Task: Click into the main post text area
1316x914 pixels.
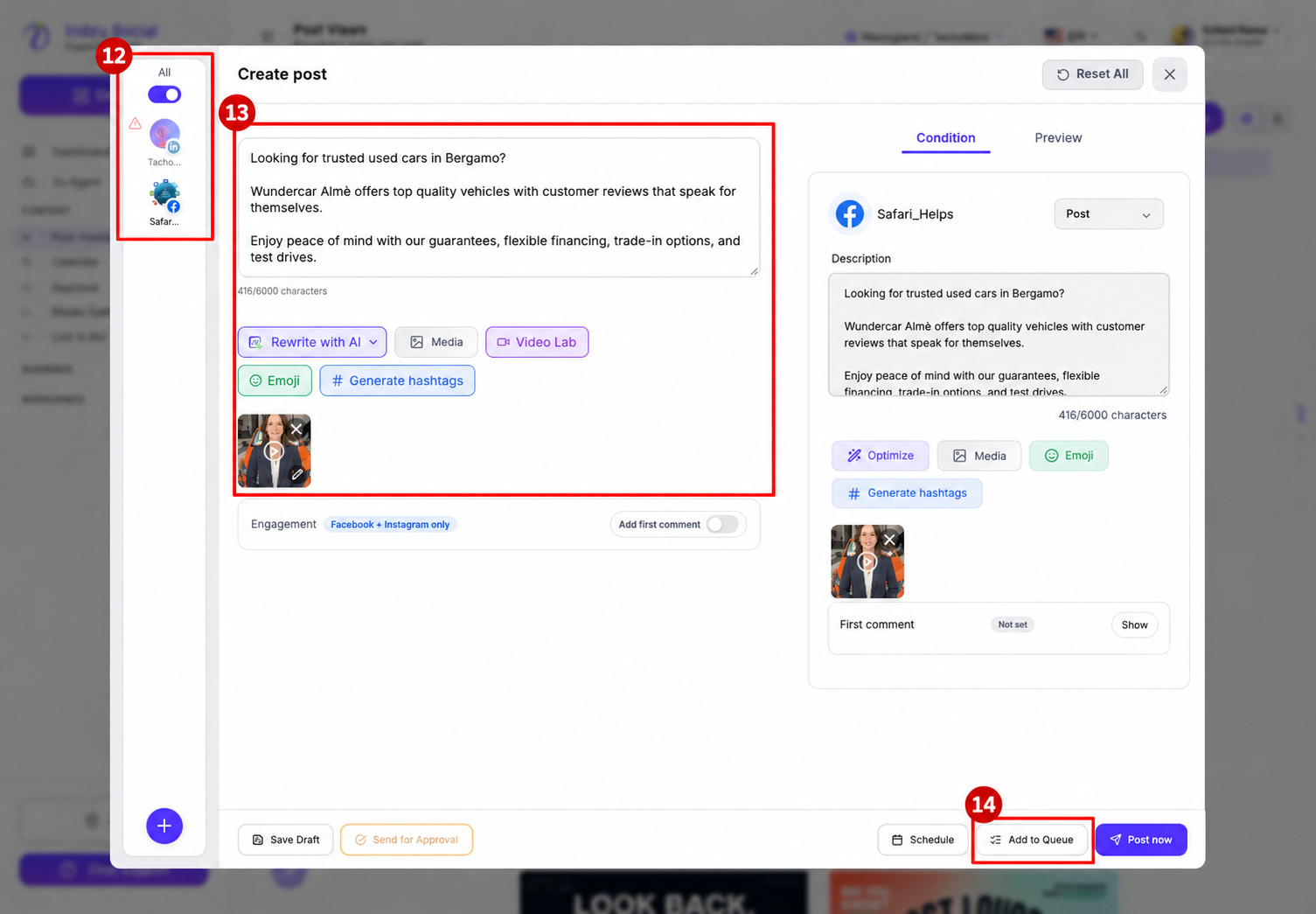Action: tap(498, 207)
